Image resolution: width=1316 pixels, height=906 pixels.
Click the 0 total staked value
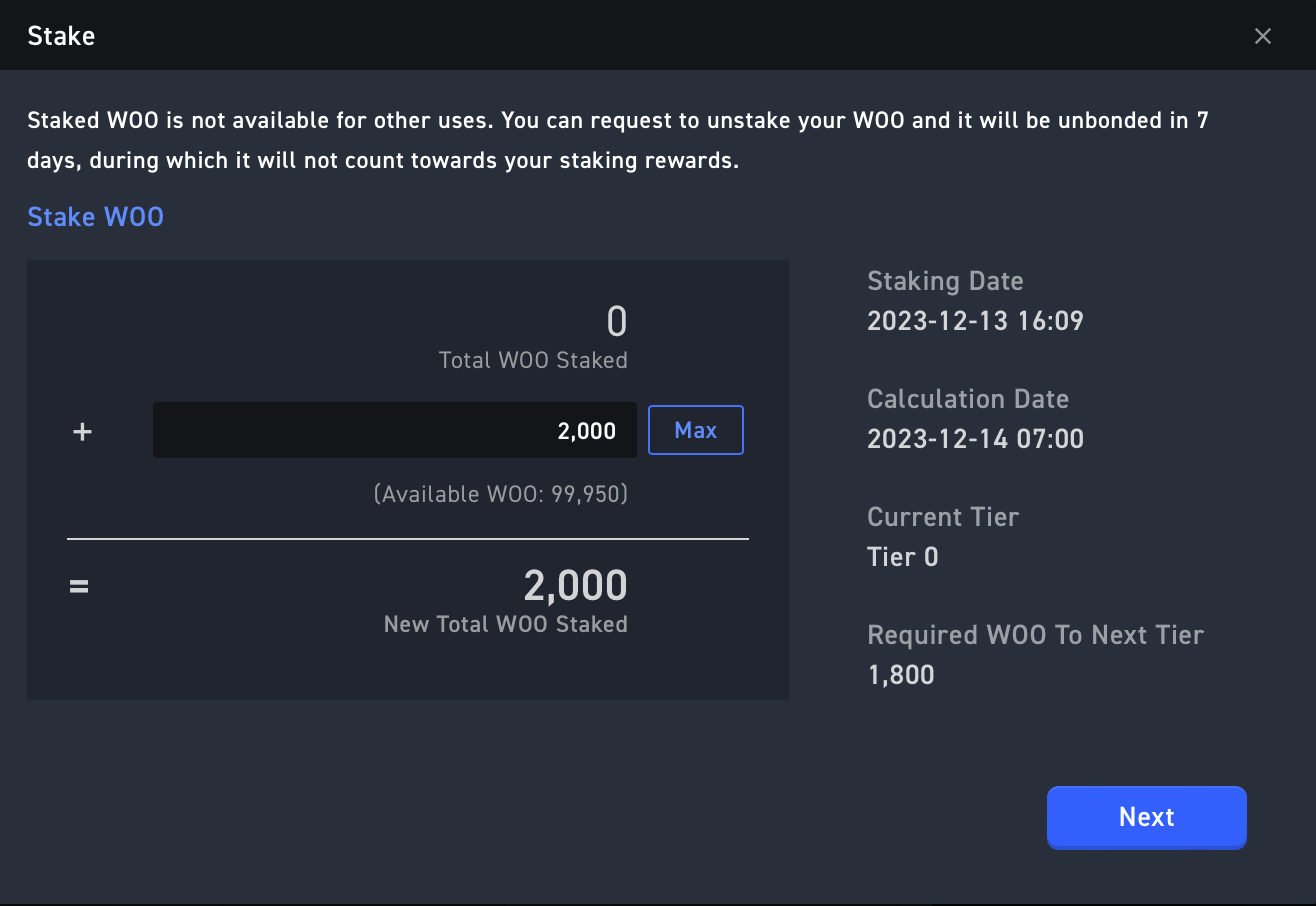coord(617,322)
